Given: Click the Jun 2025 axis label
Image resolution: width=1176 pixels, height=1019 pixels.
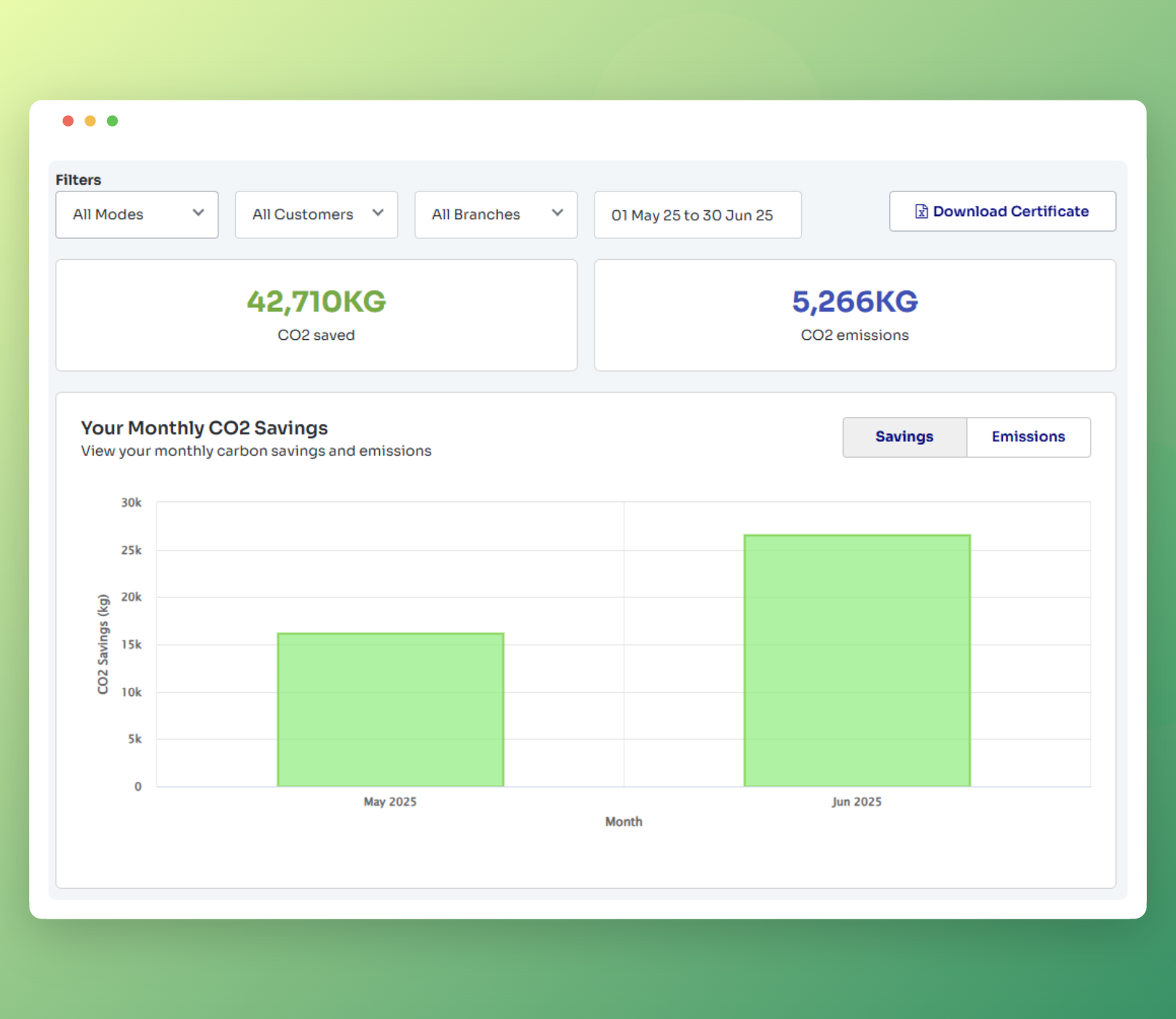Looking at the screenshot, I should (x=856, y=801).
